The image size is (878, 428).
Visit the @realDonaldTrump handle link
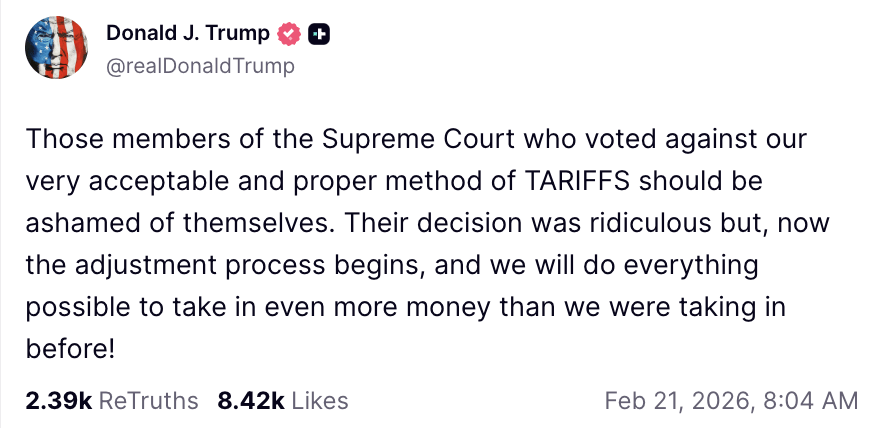[x=200, y=66]
